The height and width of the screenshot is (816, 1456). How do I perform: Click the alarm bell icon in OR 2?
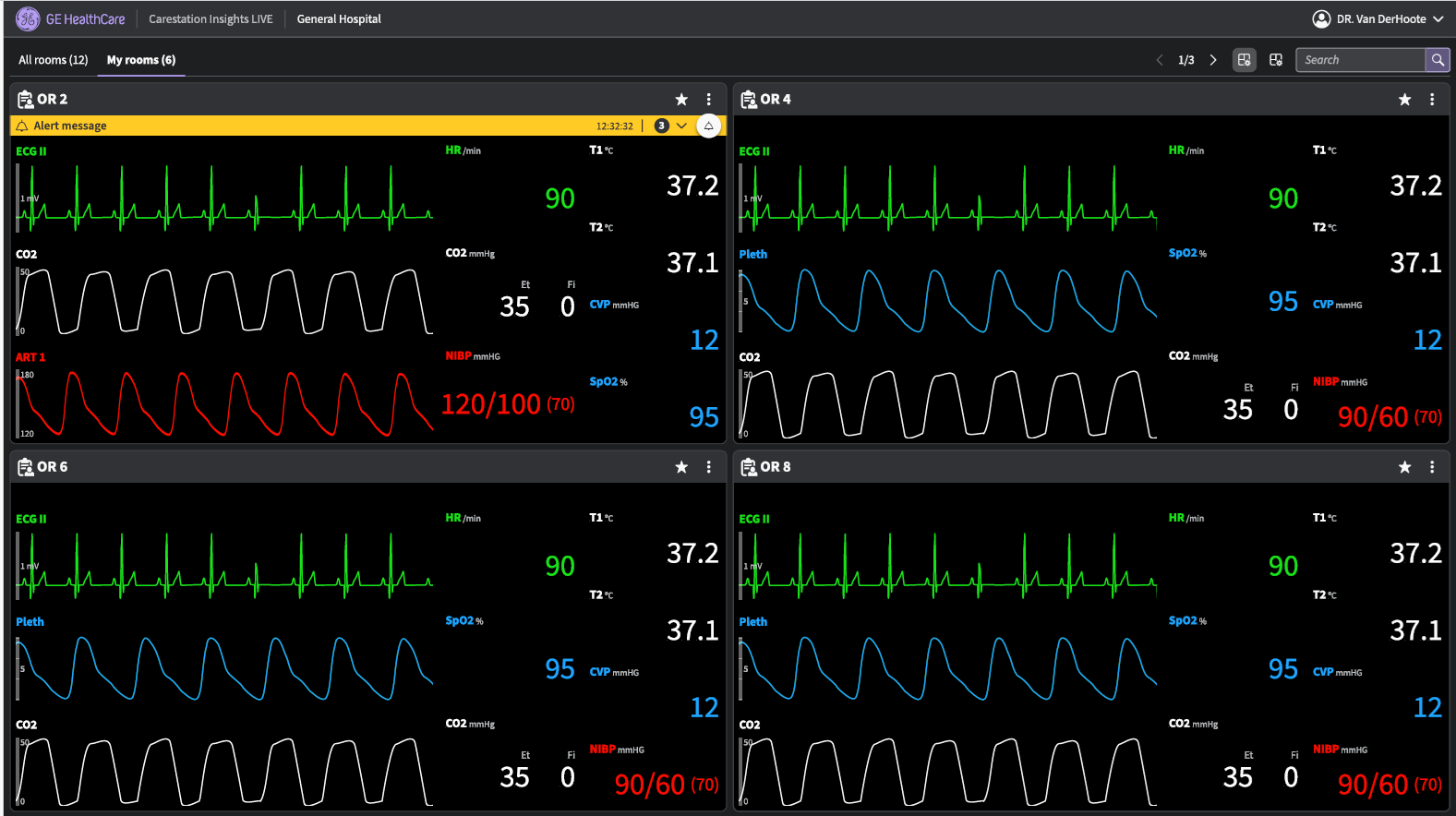708,126
